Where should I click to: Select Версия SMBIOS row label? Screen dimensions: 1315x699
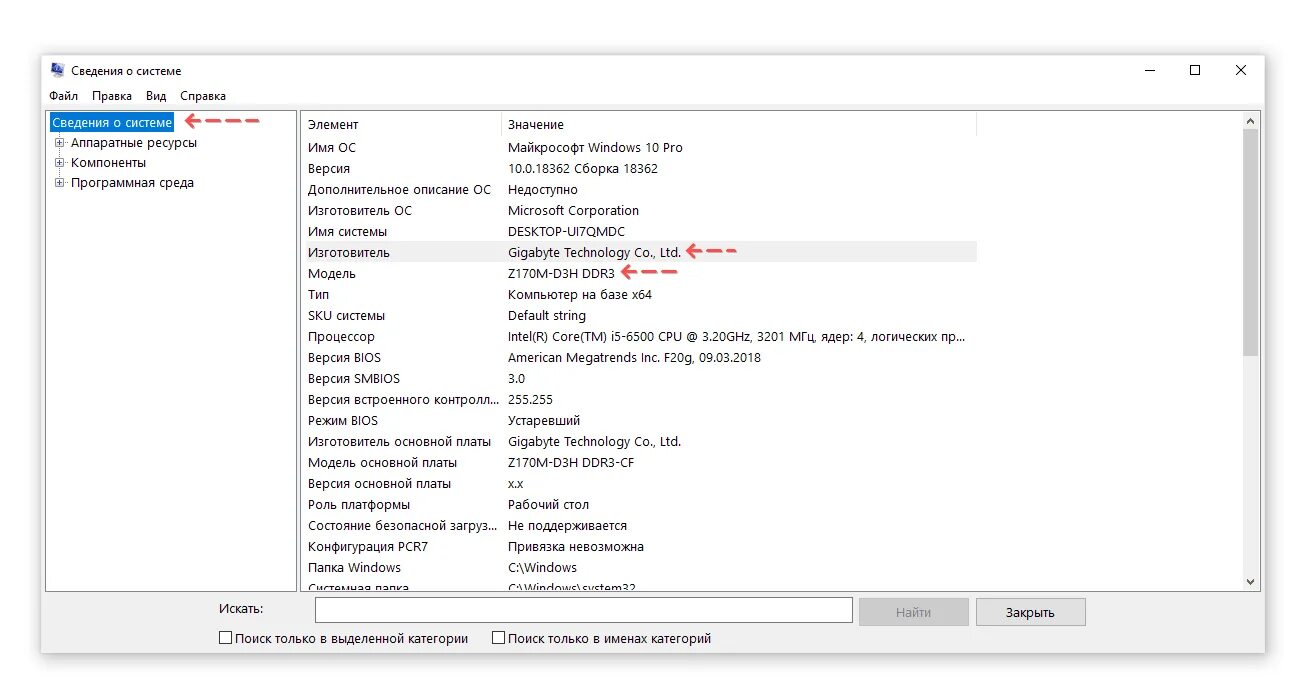point(354,379)
